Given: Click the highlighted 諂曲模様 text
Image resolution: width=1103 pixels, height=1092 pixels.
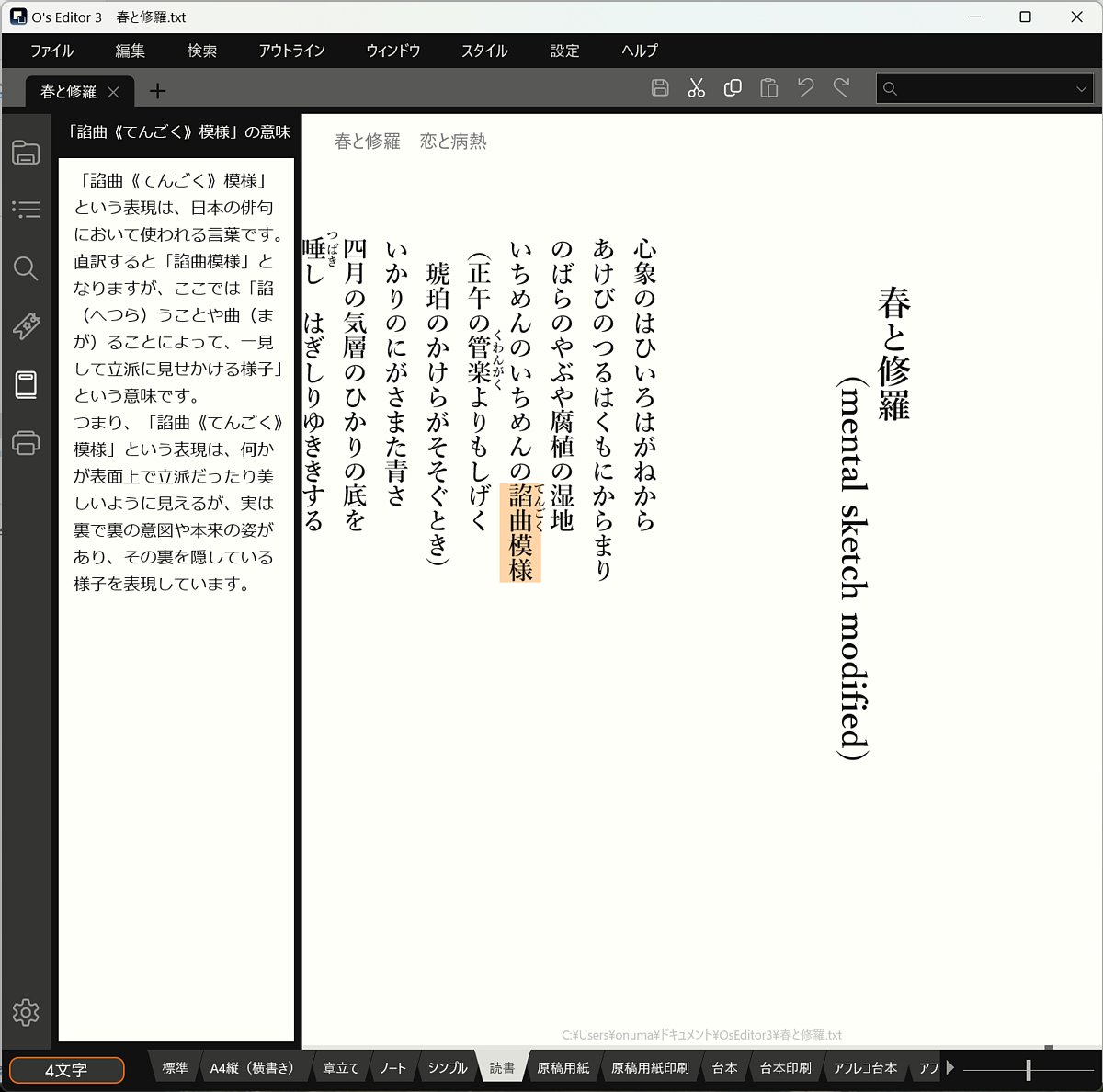Looking at the screenshot, I should point(520,533).
